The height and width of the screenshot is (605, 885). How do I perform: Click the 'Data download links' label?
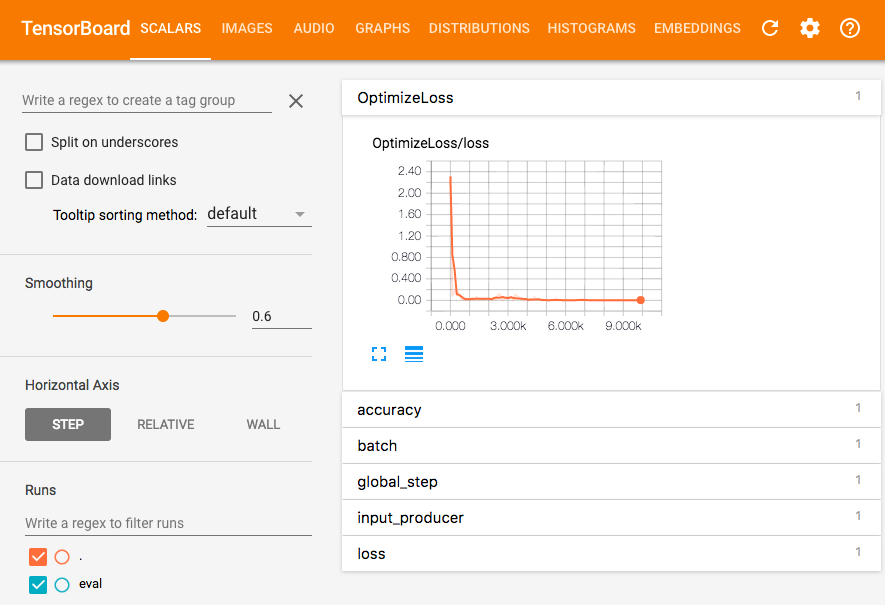click(113, 180)
